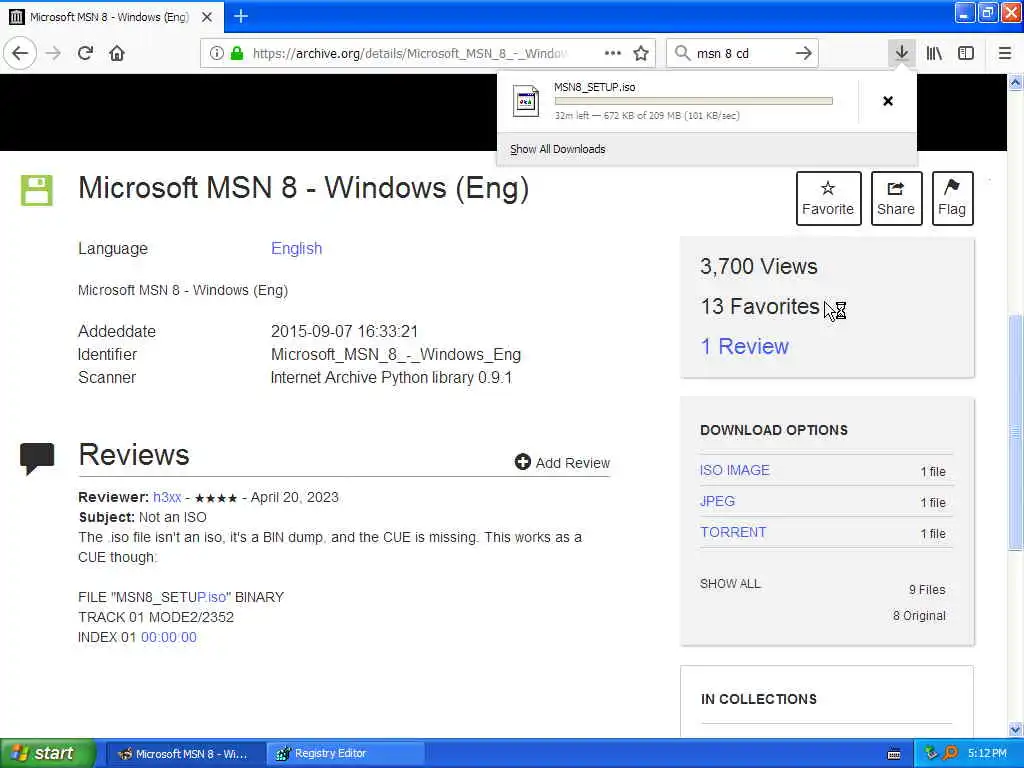
Task: Click the green floppy disk software icon
Action: pos(37,190)
